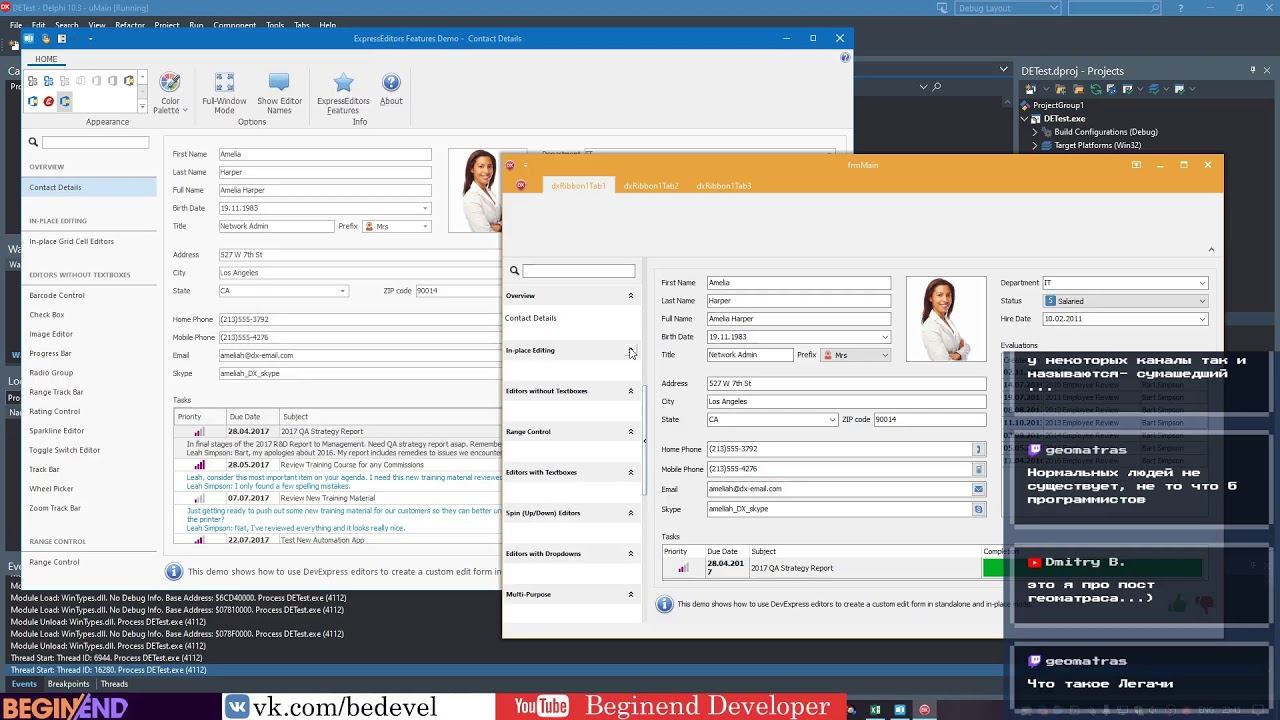Open the Prefix Mrs dropdown in the back window
1280x720 pixels.
tap(425, 227)
